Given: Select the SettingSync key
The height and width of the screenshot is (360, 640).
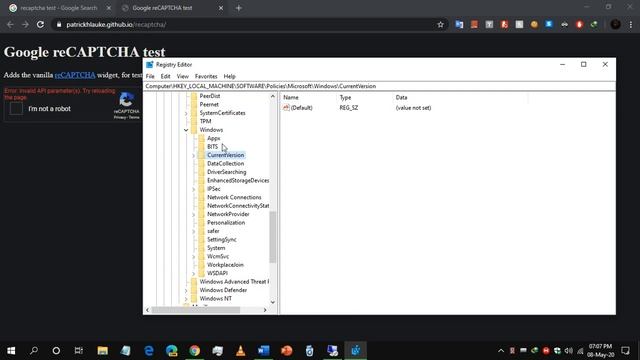Looking at the screenshot, I should [222, 240].
